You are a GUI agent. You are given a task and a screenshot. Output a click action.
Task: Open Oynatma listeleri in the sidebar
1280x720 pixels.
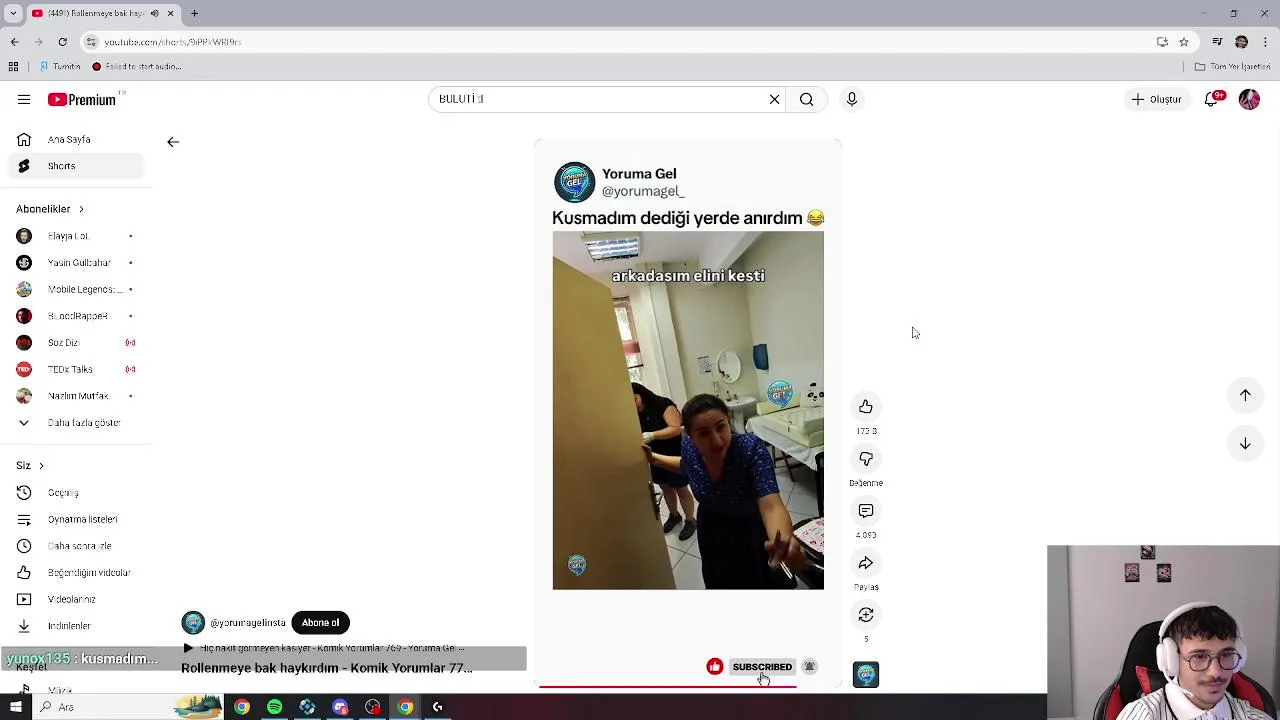[x=76, y=519]
